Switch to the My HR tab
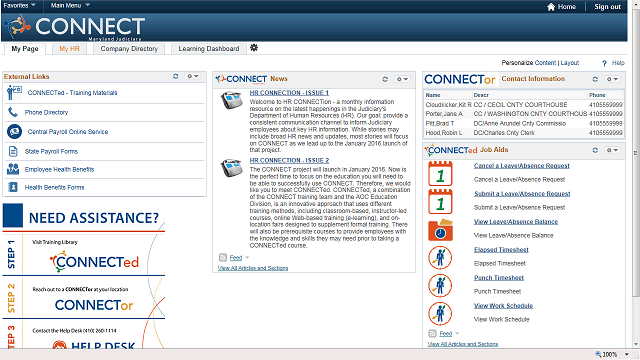The height and width of the screenshot is (360, 640). coord(69,49)
